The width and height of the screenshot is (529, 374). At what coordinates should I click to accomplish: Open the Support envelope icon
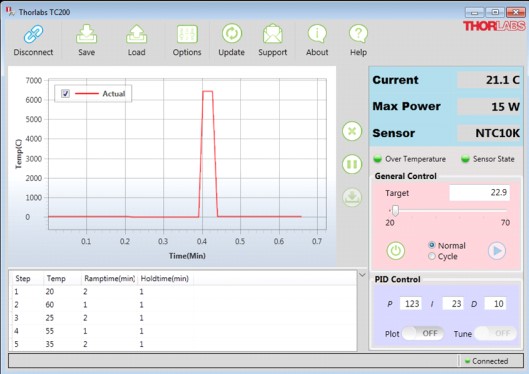click(273, 34)
